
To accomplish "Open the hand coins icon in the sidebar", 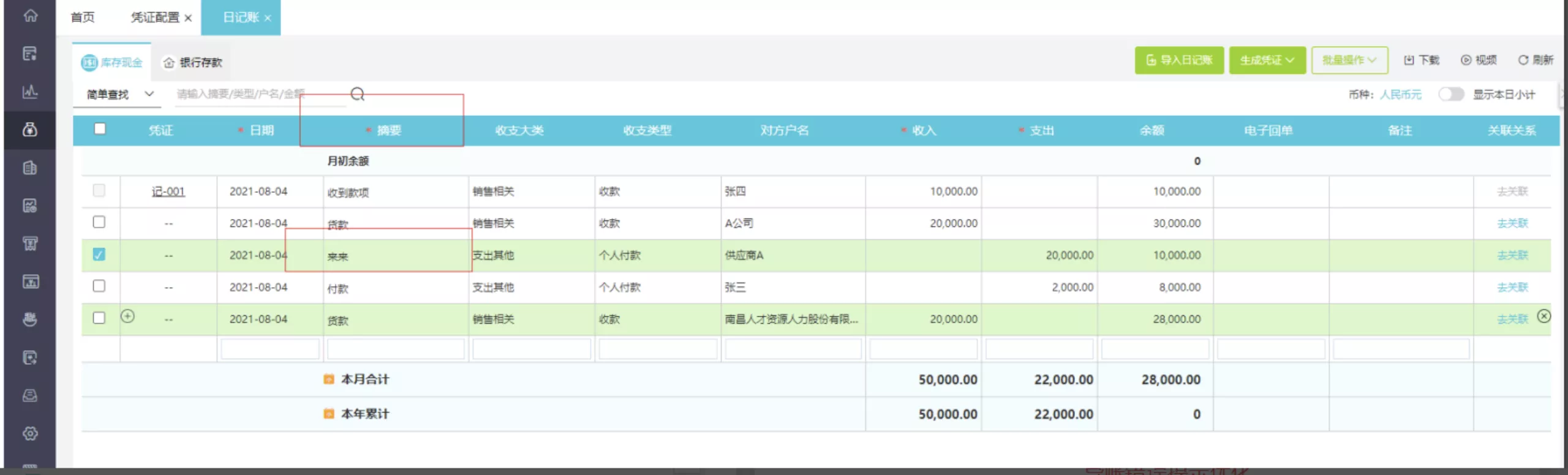I will 30,320.
